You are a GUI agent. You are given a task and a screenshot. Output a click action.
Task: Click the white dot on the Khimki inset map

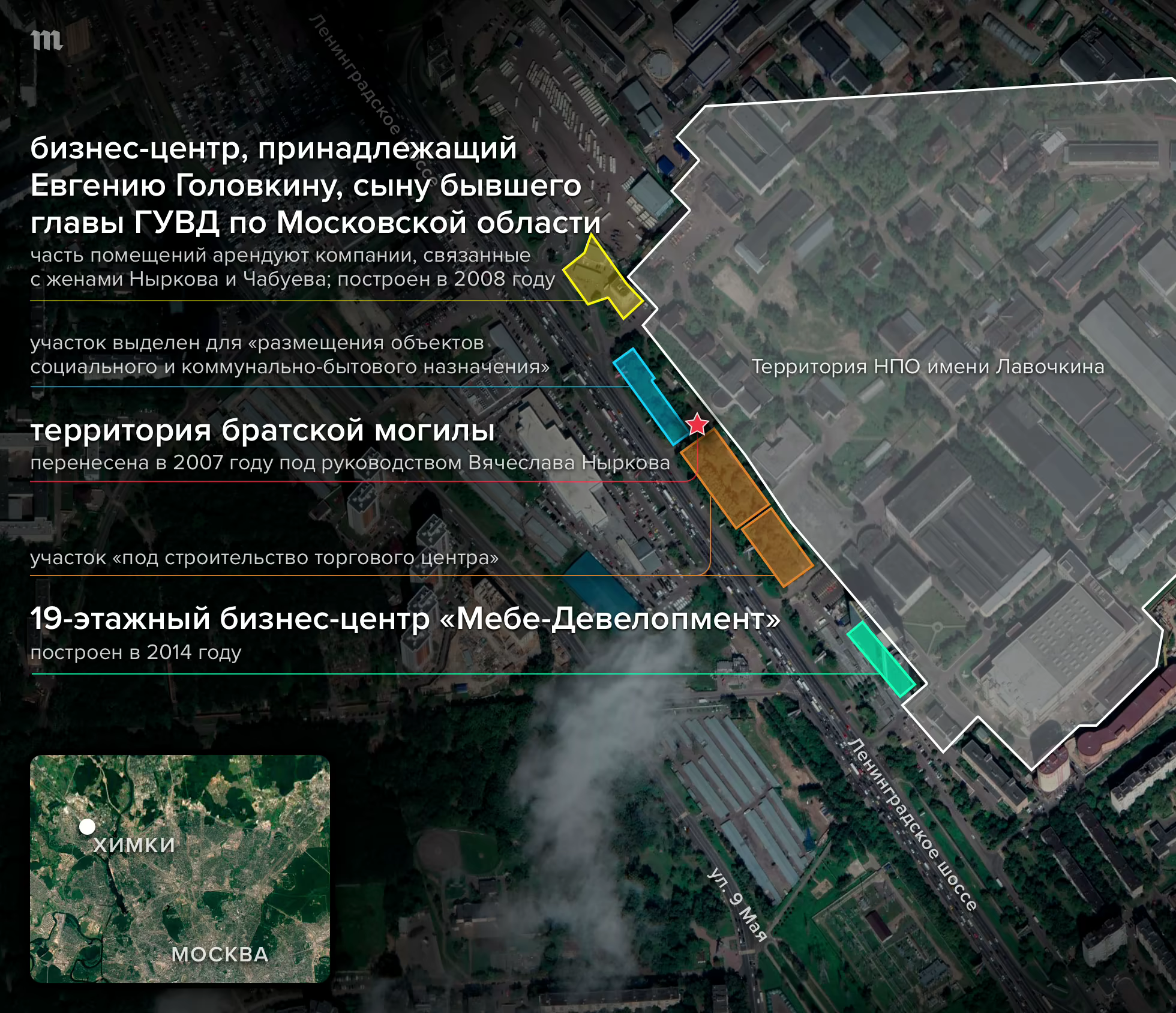(x=87, y=826)
